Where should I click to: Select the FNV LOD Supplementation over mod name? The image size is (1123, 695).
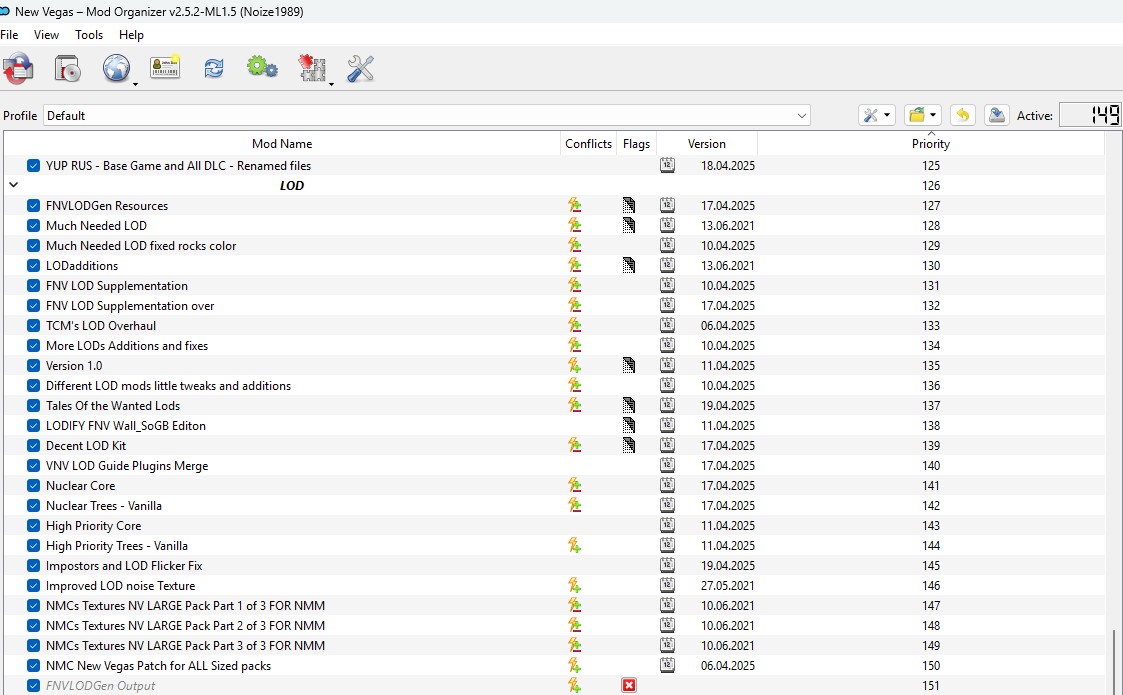coord(130,306)
